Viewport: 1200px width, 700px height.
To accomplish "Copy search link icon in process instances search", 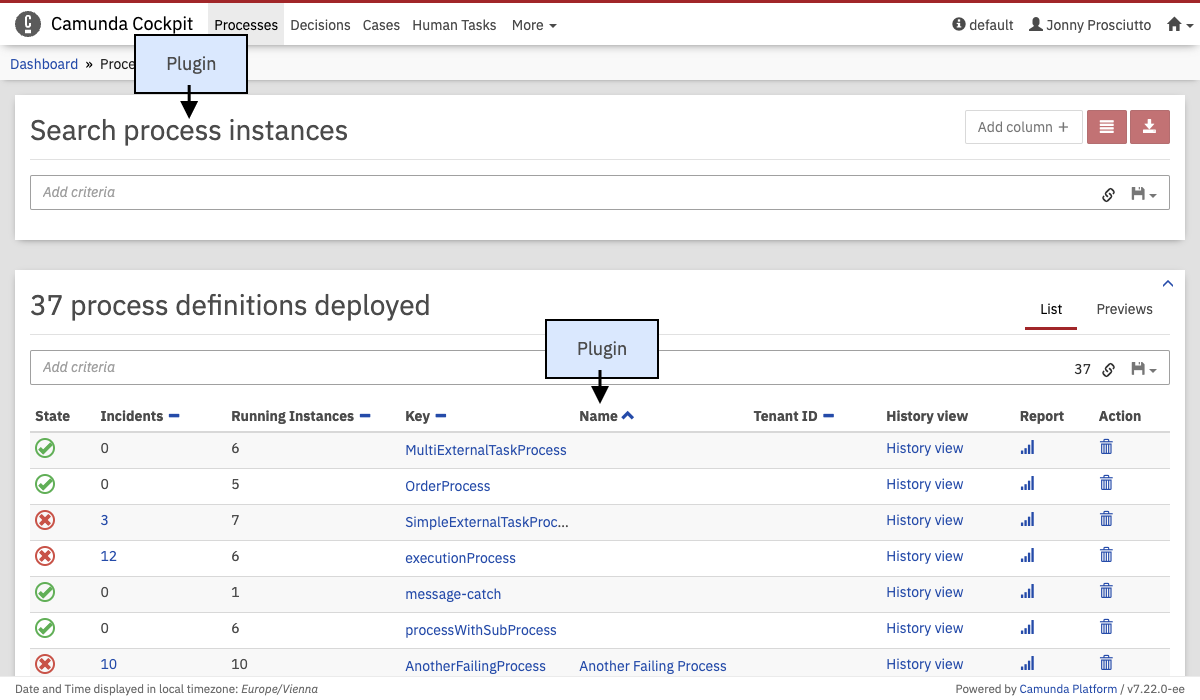I will [1108, 194].
